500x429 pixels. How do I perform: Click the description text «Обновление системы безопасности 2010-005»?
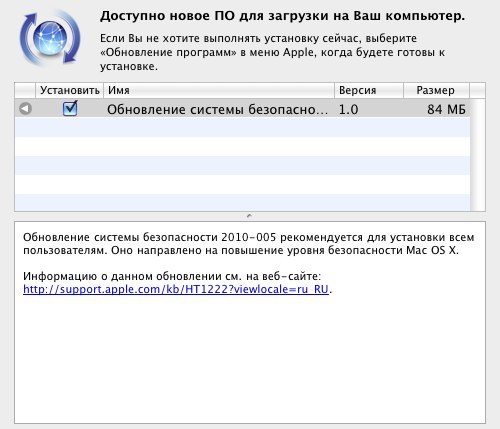coord(150,237)
